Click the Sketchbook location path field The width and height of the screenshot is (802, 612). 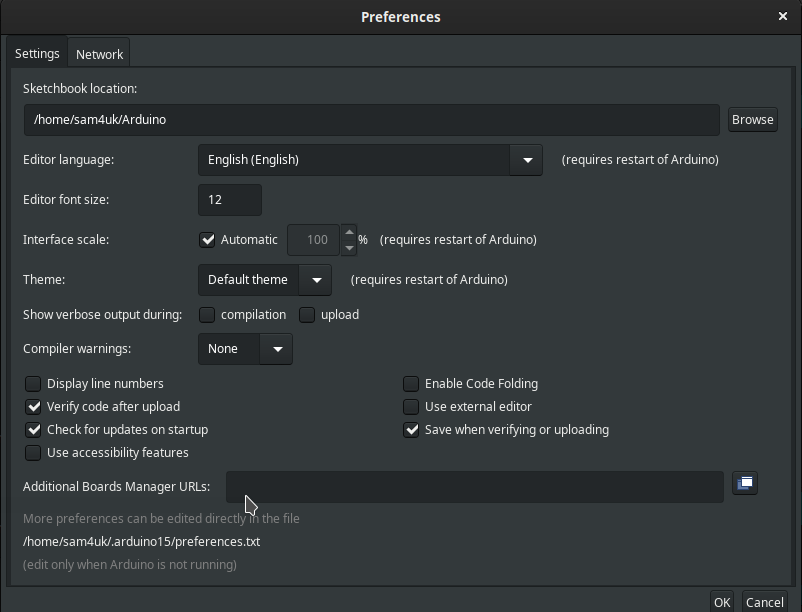[x=372, y=120]
